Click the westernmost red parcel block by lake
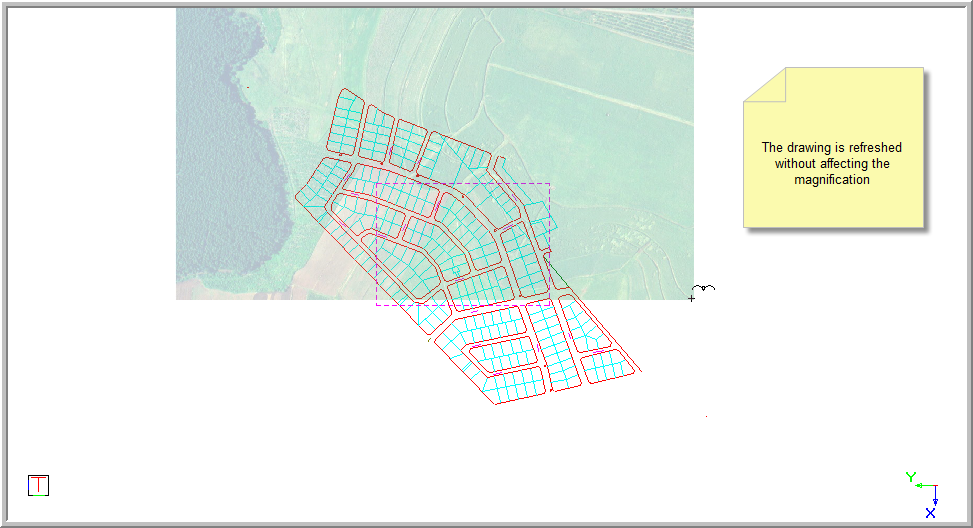 click(318, 184)
